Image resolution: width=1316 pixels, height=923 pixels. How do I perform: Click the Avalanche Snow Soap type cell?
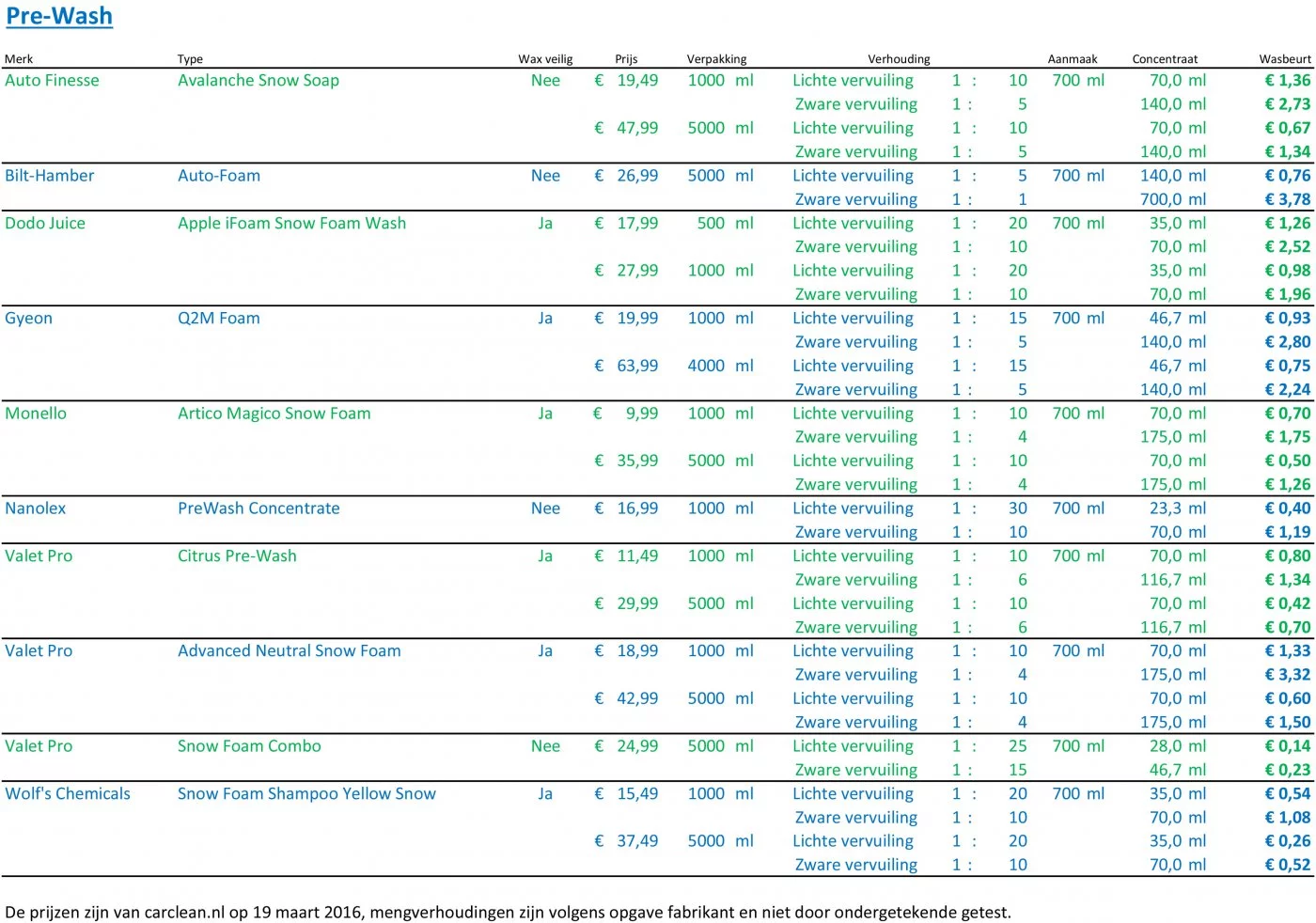258,80
